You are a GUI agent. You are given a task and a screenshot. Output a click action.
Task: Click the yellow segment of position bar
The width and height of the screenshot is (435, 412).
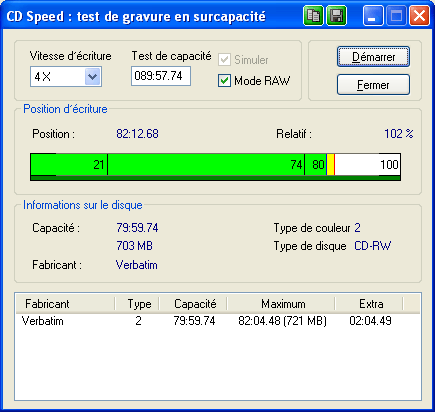(x=330, y=165)
